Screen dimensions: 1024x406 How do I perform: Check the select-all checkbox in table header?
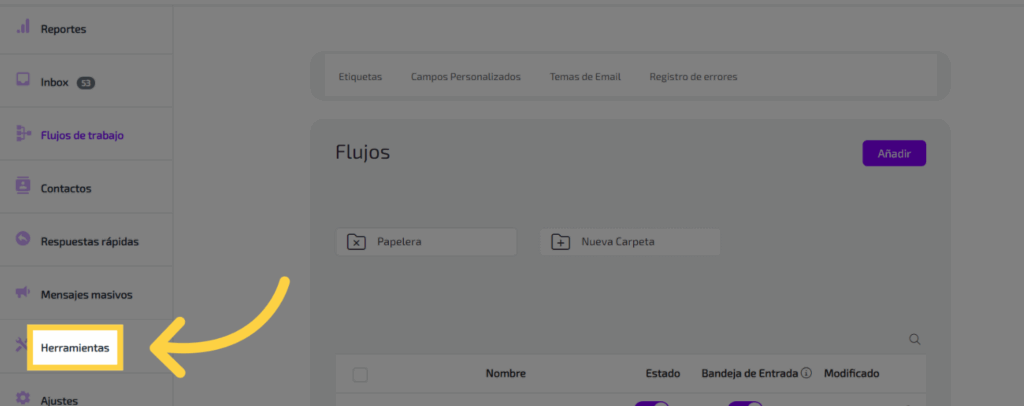tap(360, 375)
